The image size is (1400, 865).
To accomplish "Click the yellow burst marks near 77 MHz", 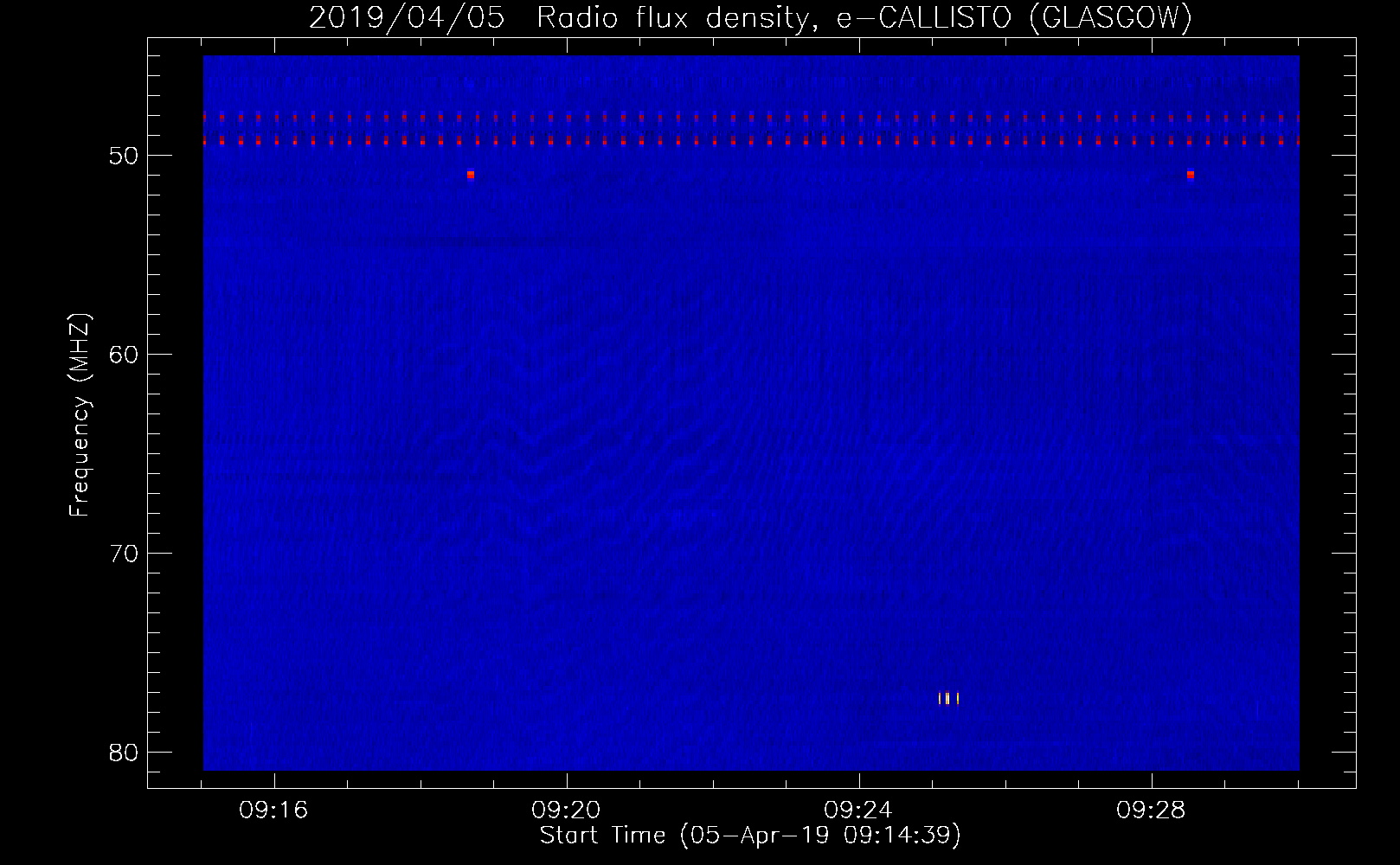I will [x=948, y=699].
